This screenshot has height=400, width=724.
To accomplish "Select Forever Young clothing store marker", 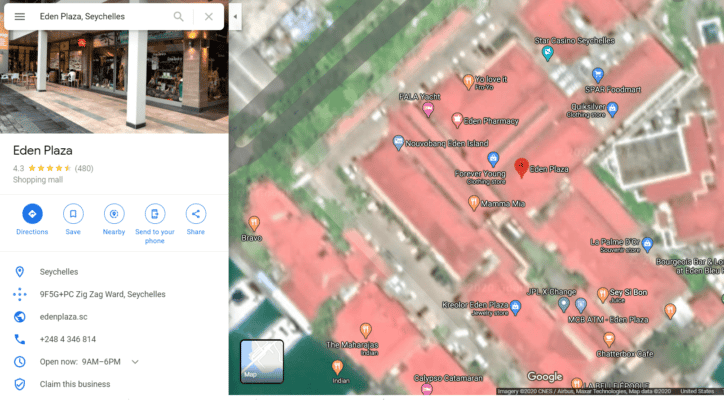I will coord(493,159).
